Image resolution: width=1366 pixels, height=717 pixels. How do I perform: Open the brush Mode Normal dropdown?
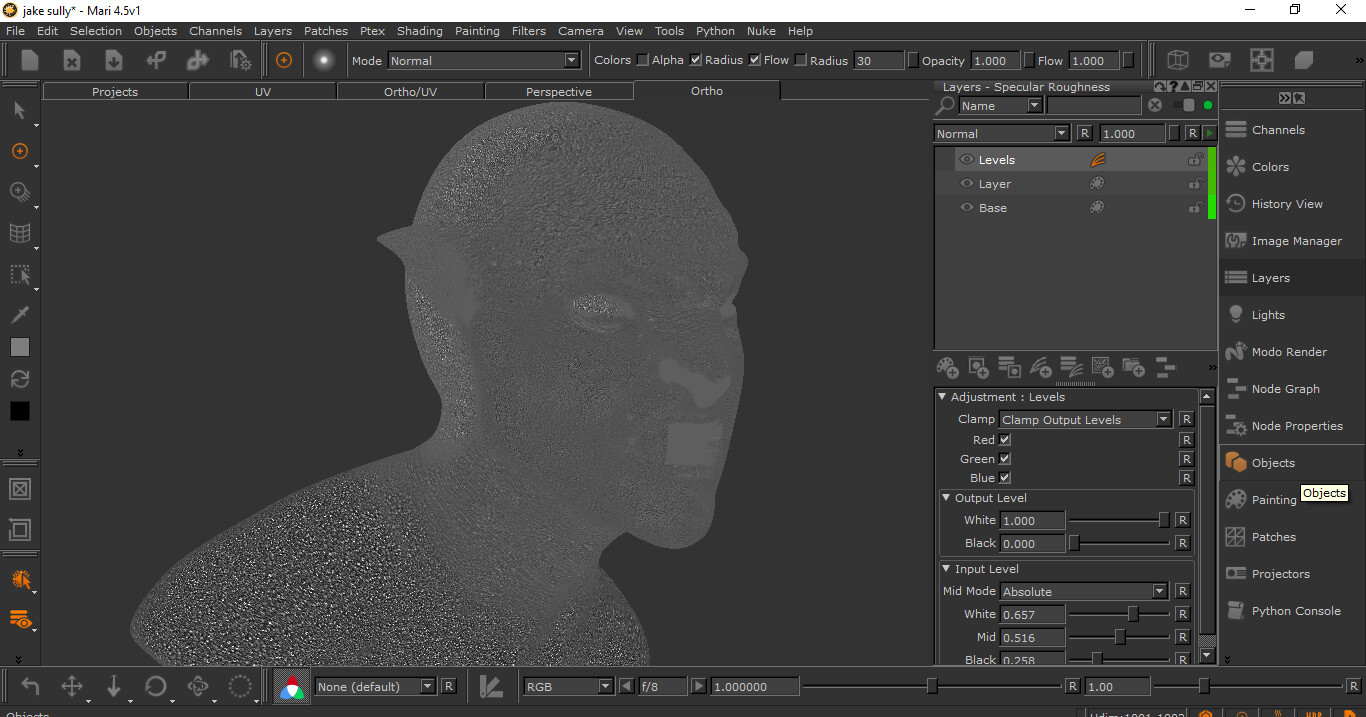[484, 61]
